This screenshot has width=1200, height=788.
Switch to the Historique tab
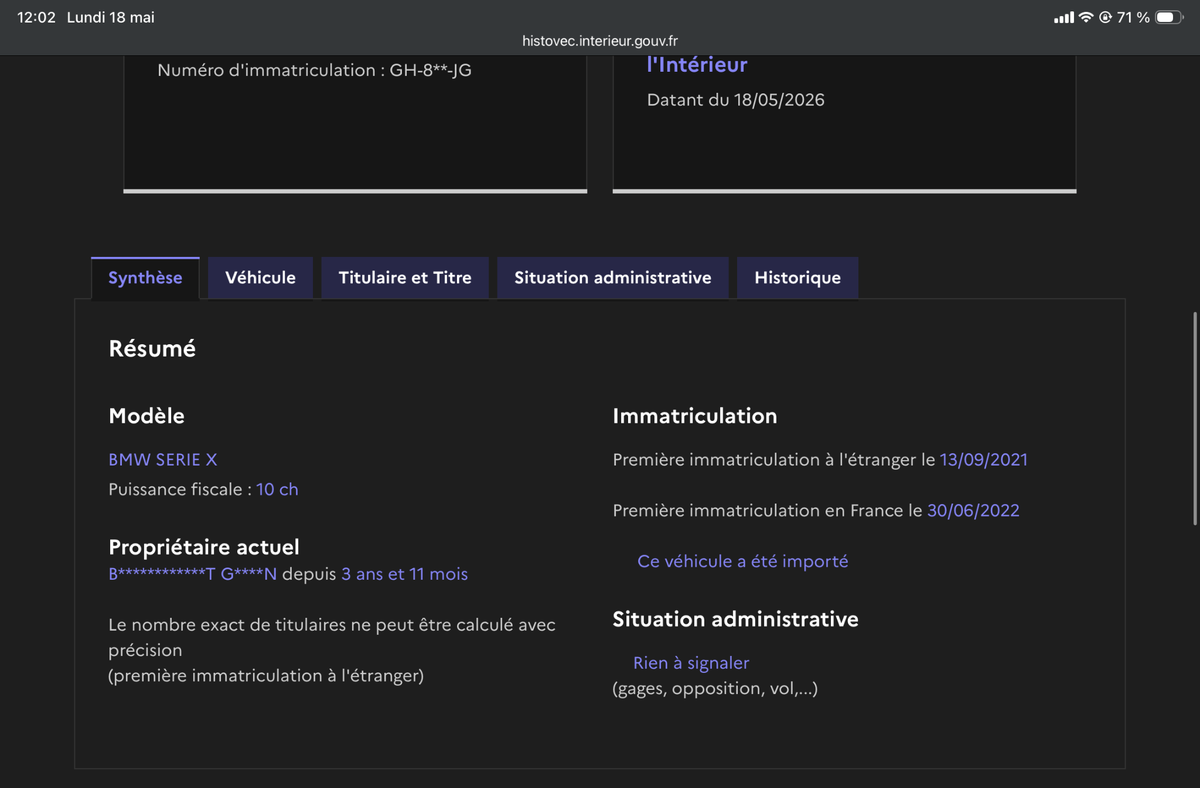[x=797, y=278]
